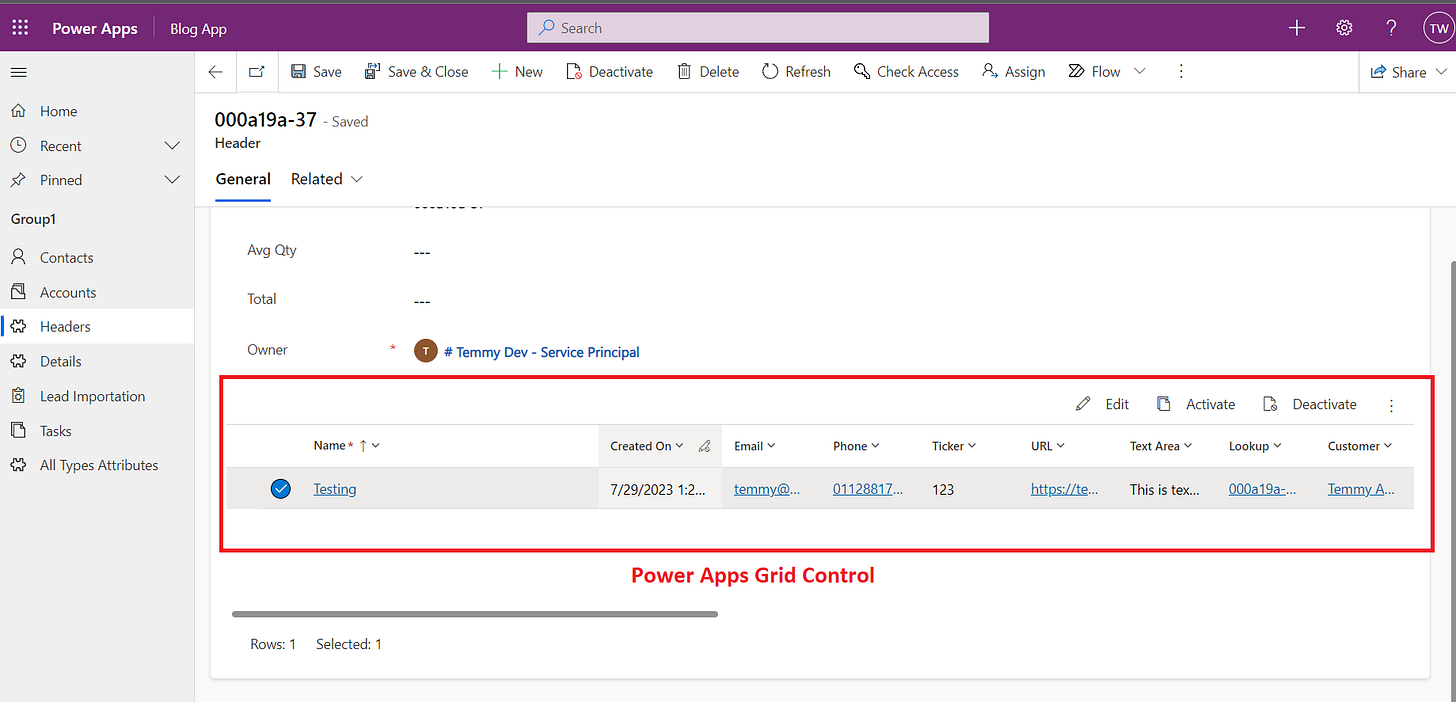
Task: Click the search box
Action: point(758,28)
